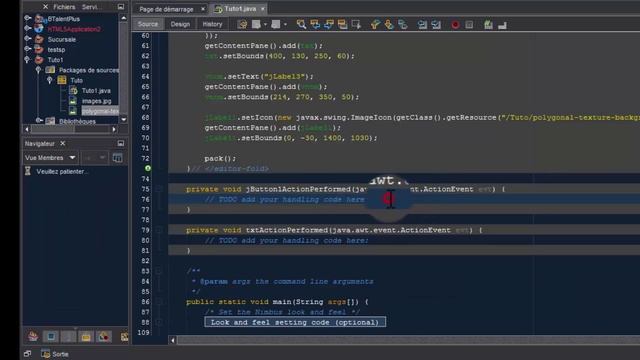Click the yellow icon in bottom-left bar
This screenshot has width=640, height=360.
click(86, 337)
